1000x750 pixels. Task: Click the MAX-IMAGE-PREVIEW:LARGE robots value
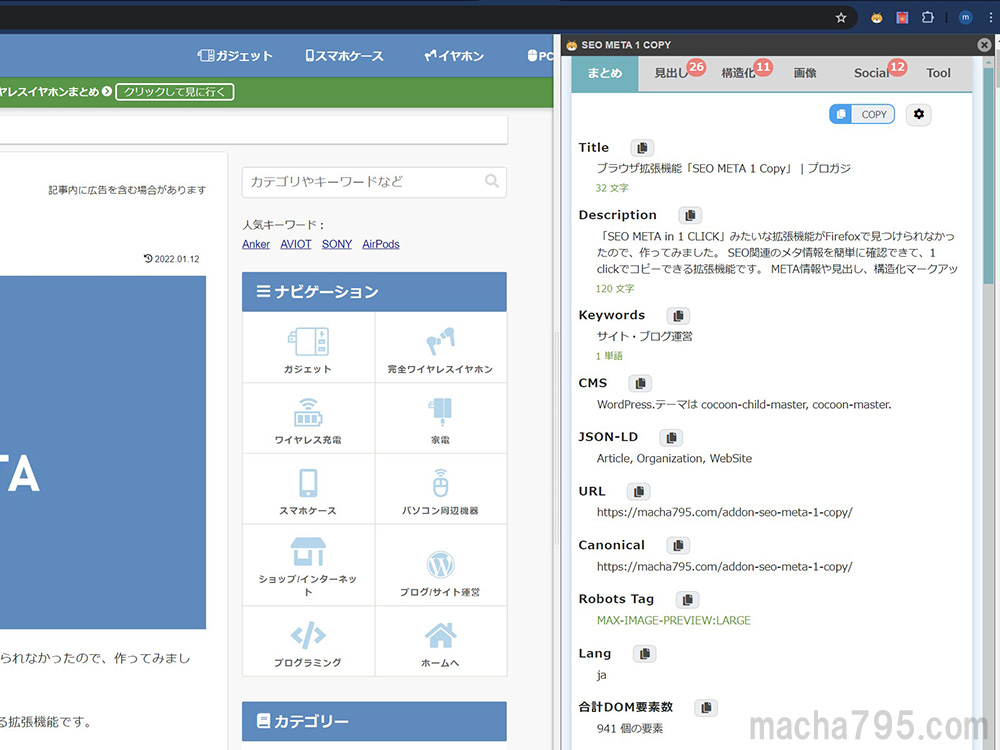[x=673, y=621]
